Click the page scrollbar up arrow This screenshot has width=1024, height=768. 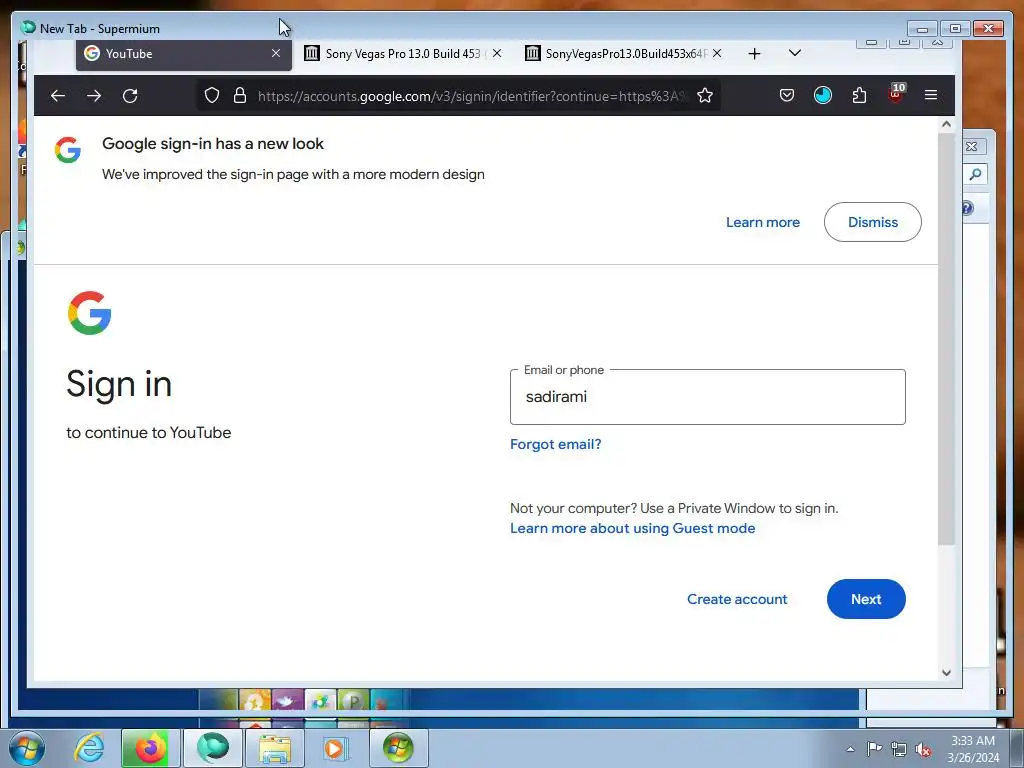pyautogui.click(x=946, y=124)
